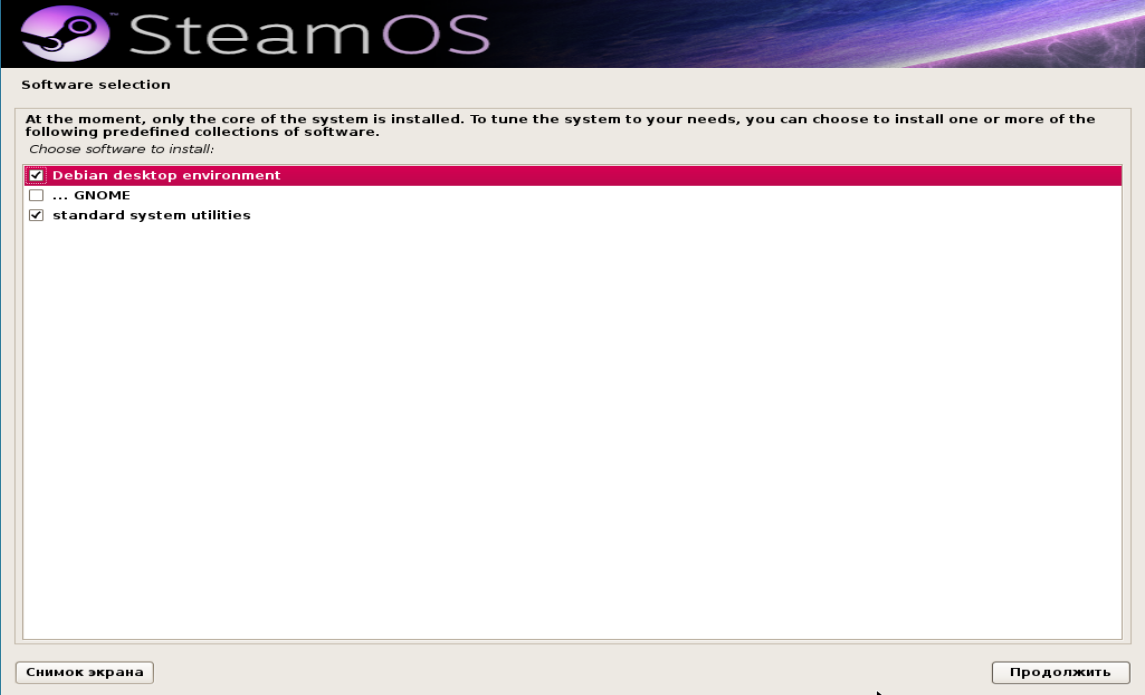Take a screenshot with Снимок экрана
This screenshot has height=695, width=1145.
85,672
